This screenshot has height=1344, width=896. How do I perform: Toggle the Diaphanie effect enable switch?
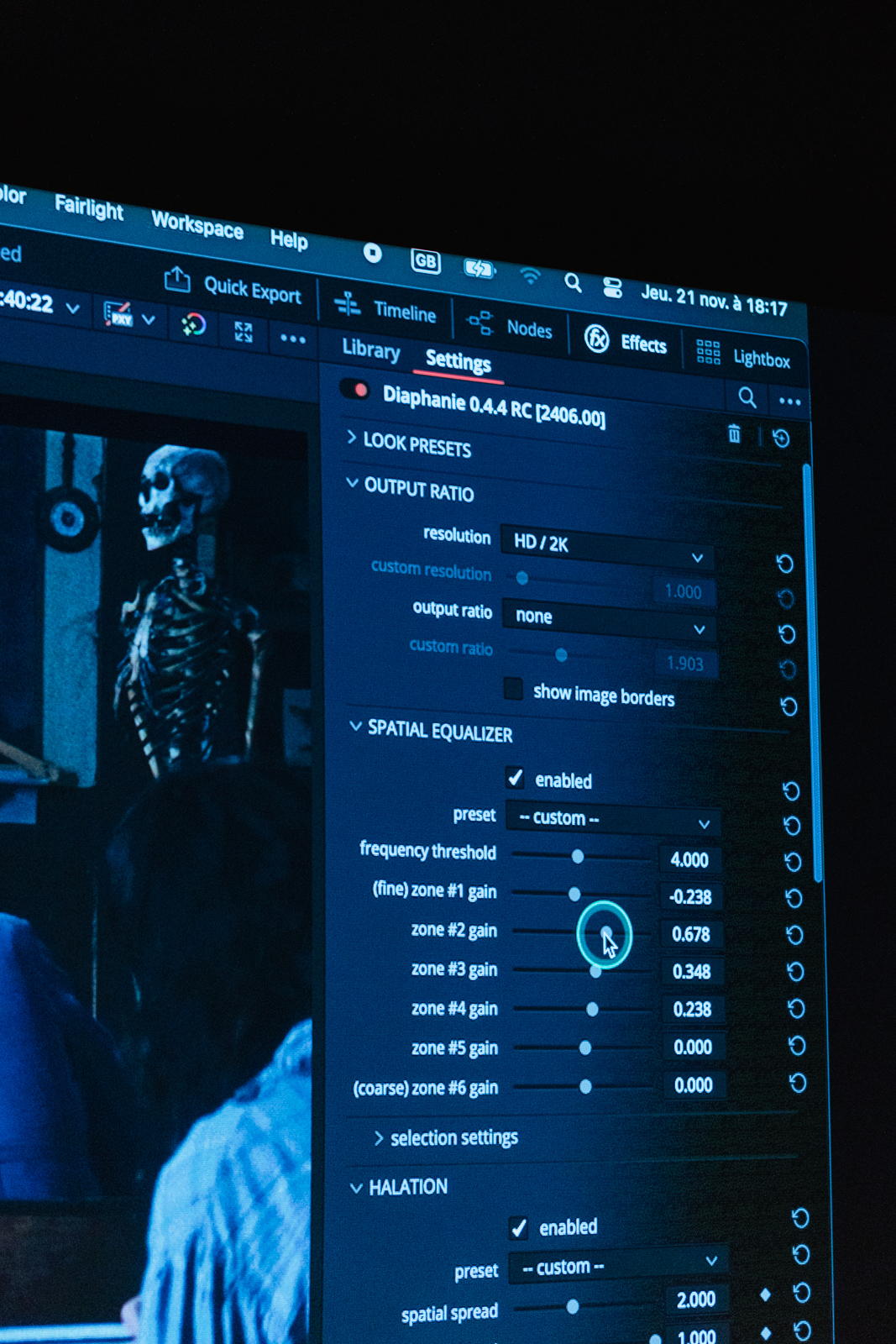click(356, 390)
